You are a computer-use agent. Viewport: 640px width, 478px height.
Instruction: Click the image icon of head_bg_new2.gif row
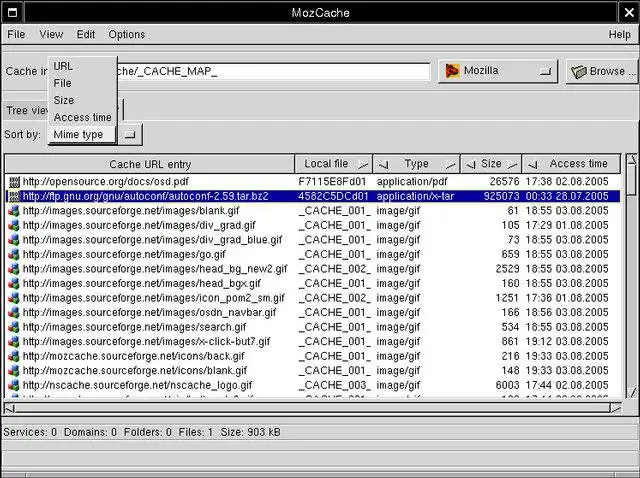[14, 269]
